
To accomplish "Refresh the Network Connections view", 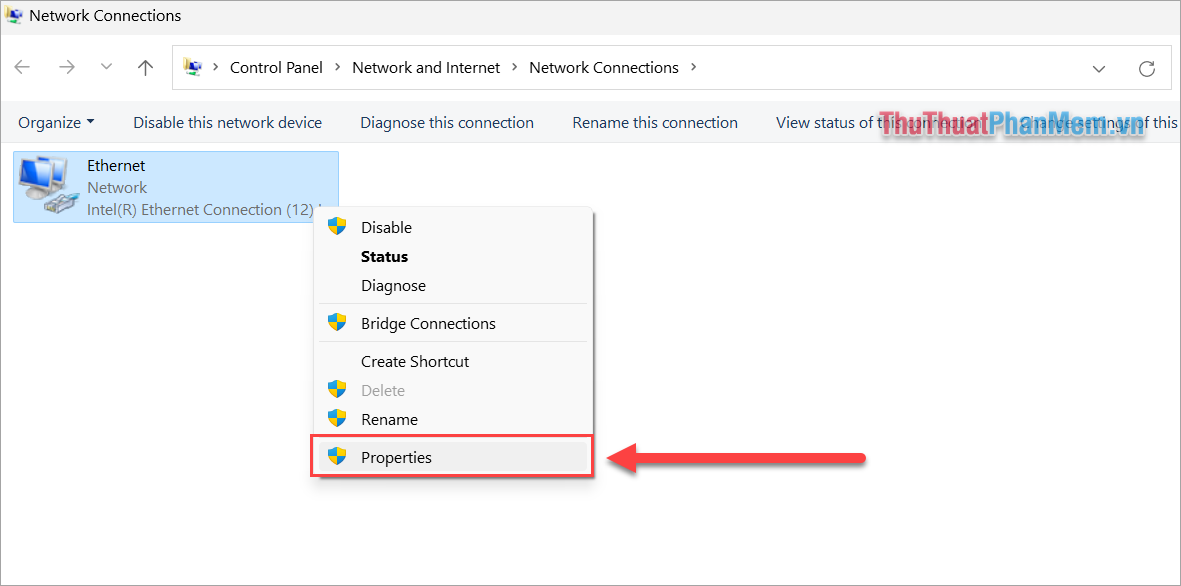I will click(1147, 67).
